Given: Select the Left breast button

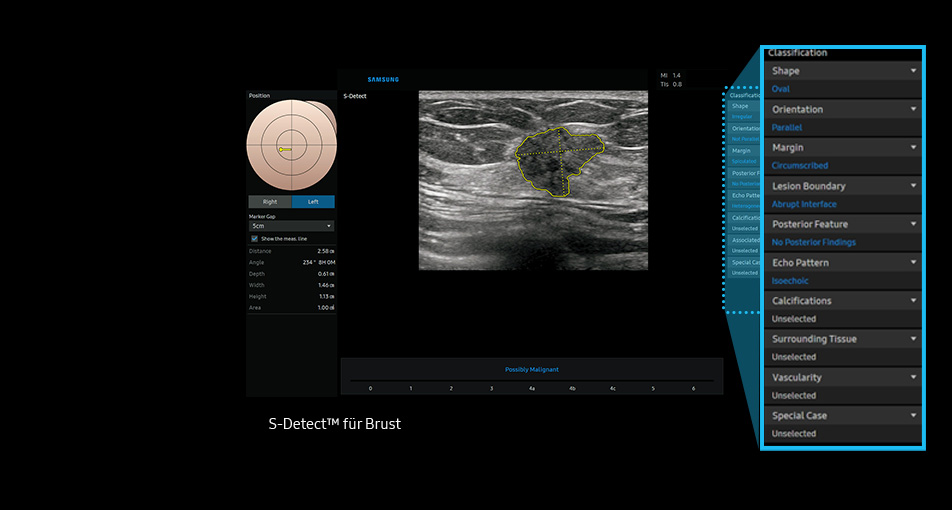Looking at the screenshot, I should (313, 202).
